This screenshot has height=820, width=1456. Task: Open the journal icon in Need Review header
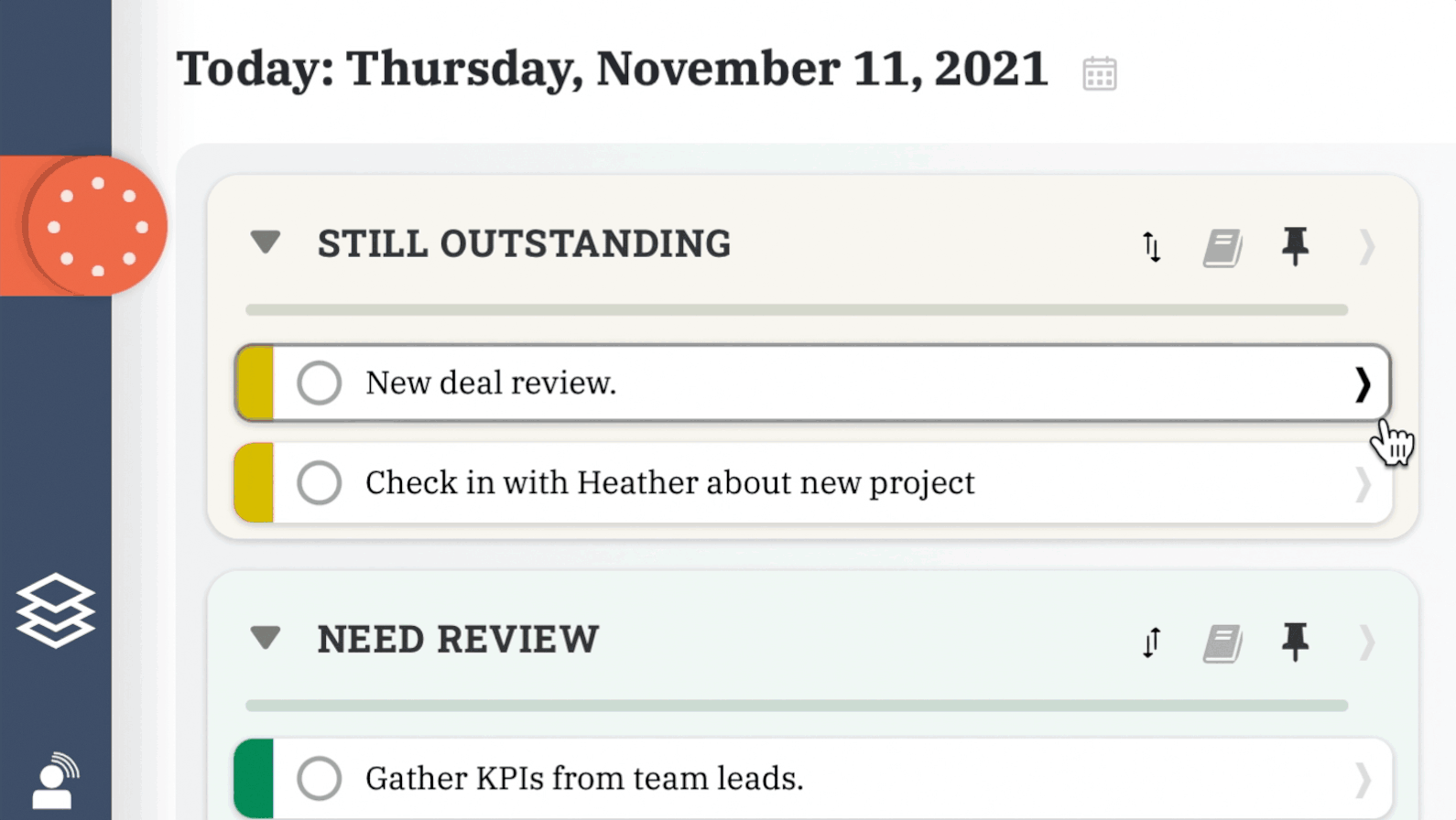(x=1222, y=642)
